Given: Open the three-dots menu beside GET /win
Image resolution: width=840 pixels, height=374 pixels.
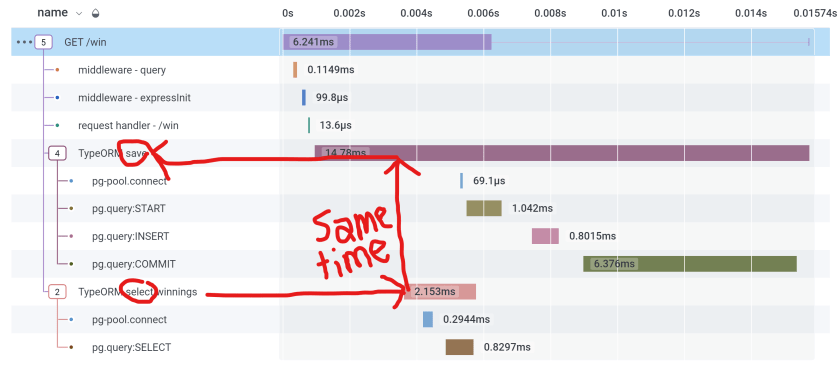Looking at the screenshot, I should 24,42.
